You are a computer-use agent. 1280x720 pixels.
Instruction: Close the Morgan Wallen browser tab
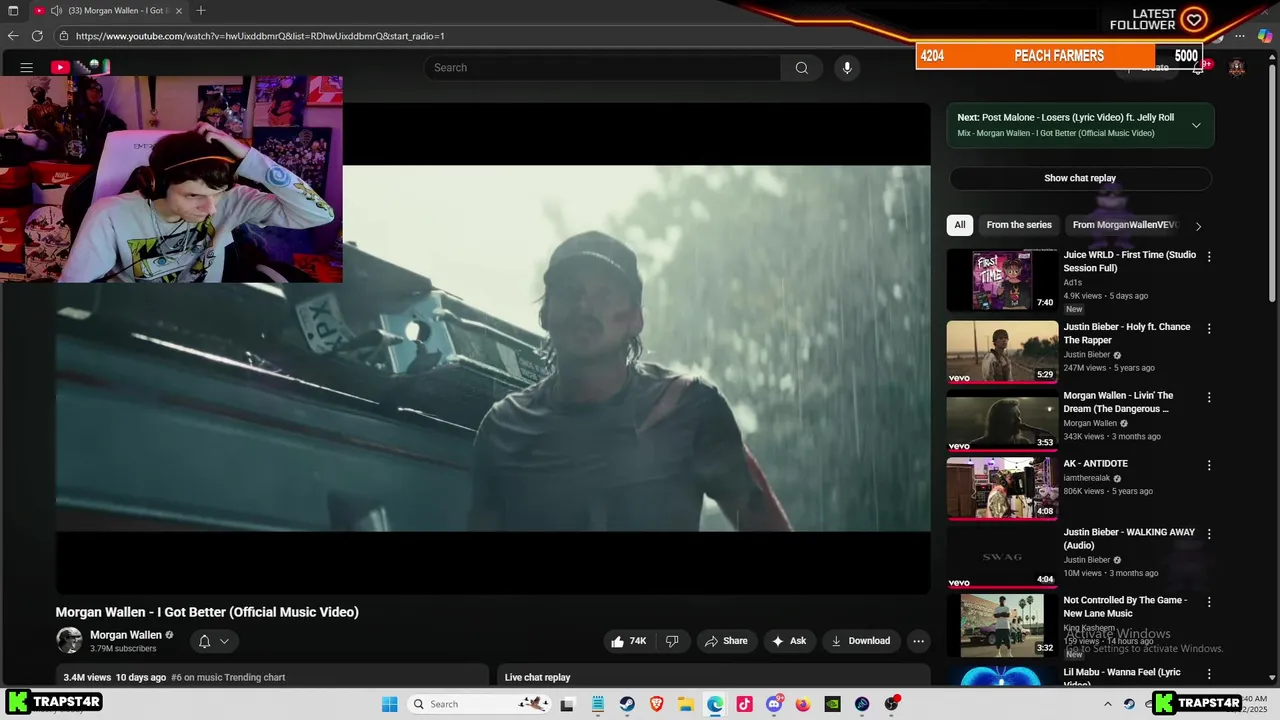[x=179, y=11]
